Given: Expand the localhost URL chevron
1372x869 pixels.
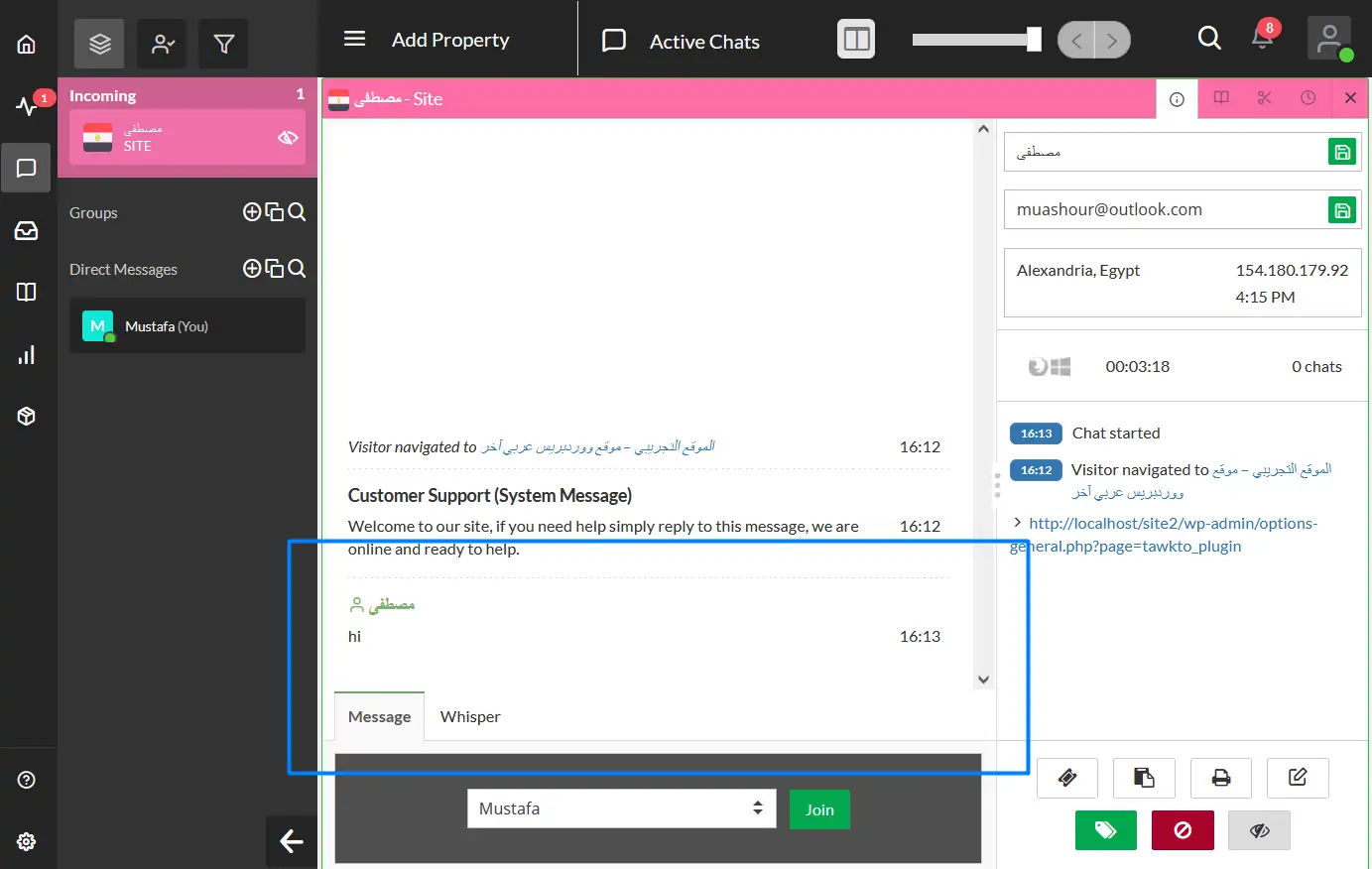Looking at the screenshot, I should 1017,522.
